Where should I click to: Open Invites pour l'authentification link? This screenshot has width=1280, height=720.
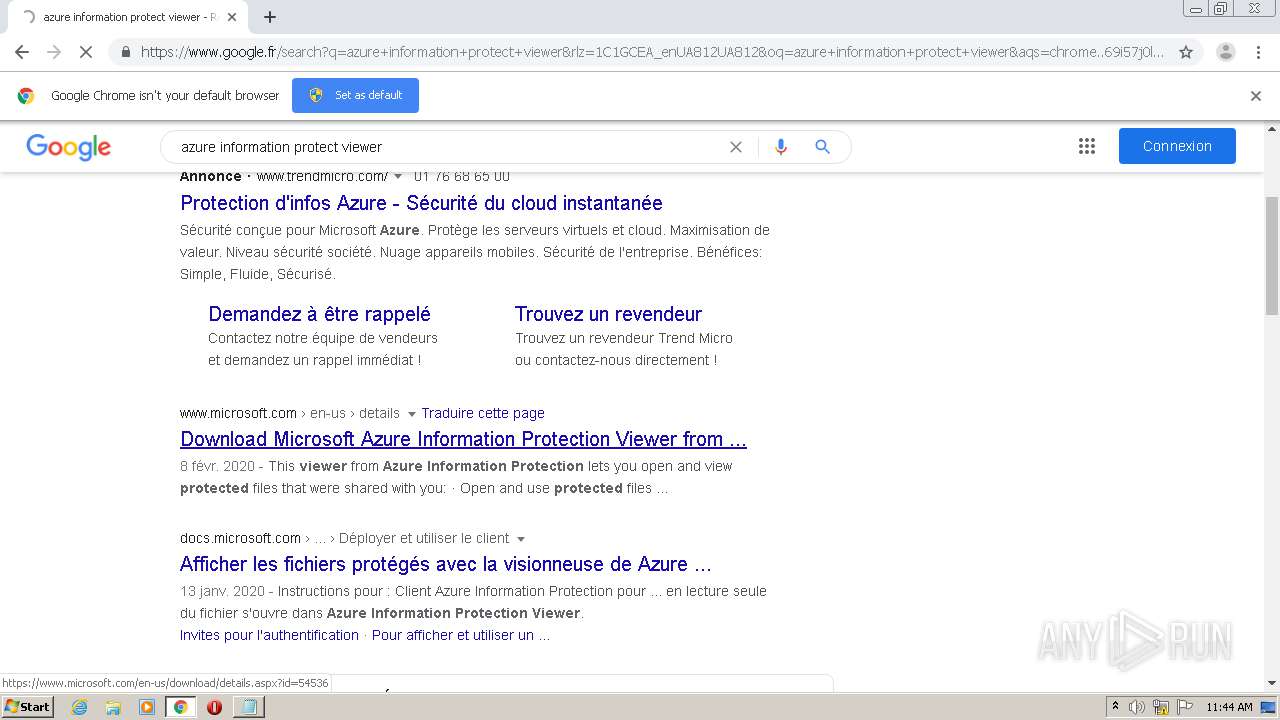[269, 635]
